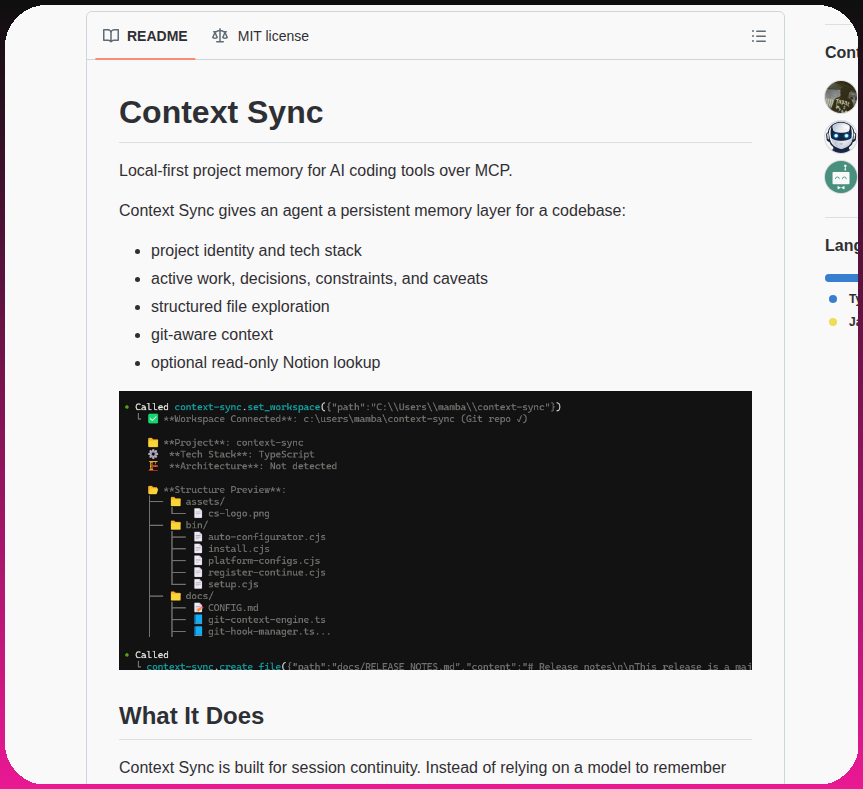Open the terminal screenshot image

[x=435, y=530]
